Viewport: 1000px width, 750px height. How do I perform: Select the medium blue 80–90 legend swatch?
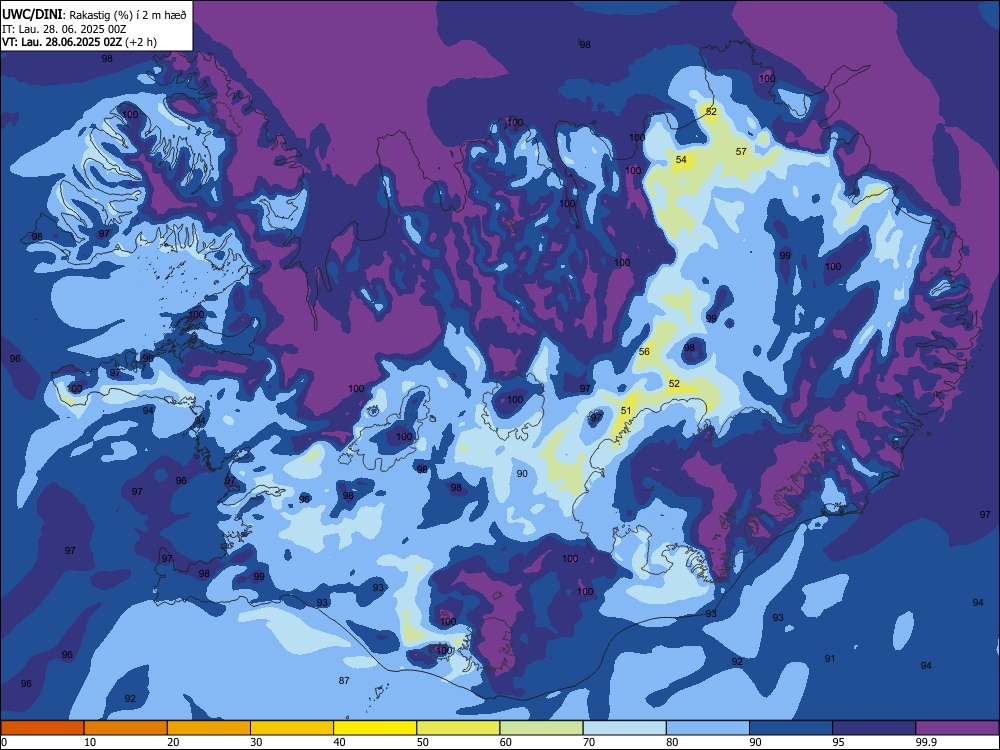[x=708, y=728]
